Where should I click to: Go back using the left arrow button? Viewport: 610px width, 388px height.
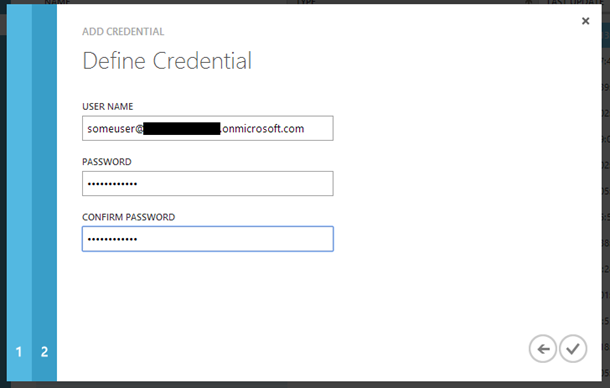point(543,349)
